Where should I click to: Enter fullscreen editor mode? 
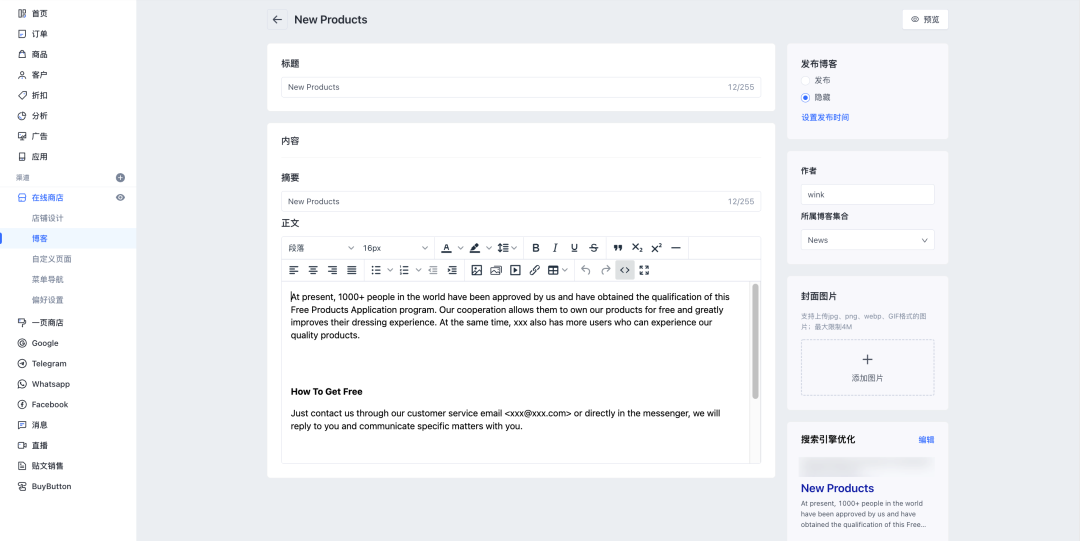[x=644, y=270]
